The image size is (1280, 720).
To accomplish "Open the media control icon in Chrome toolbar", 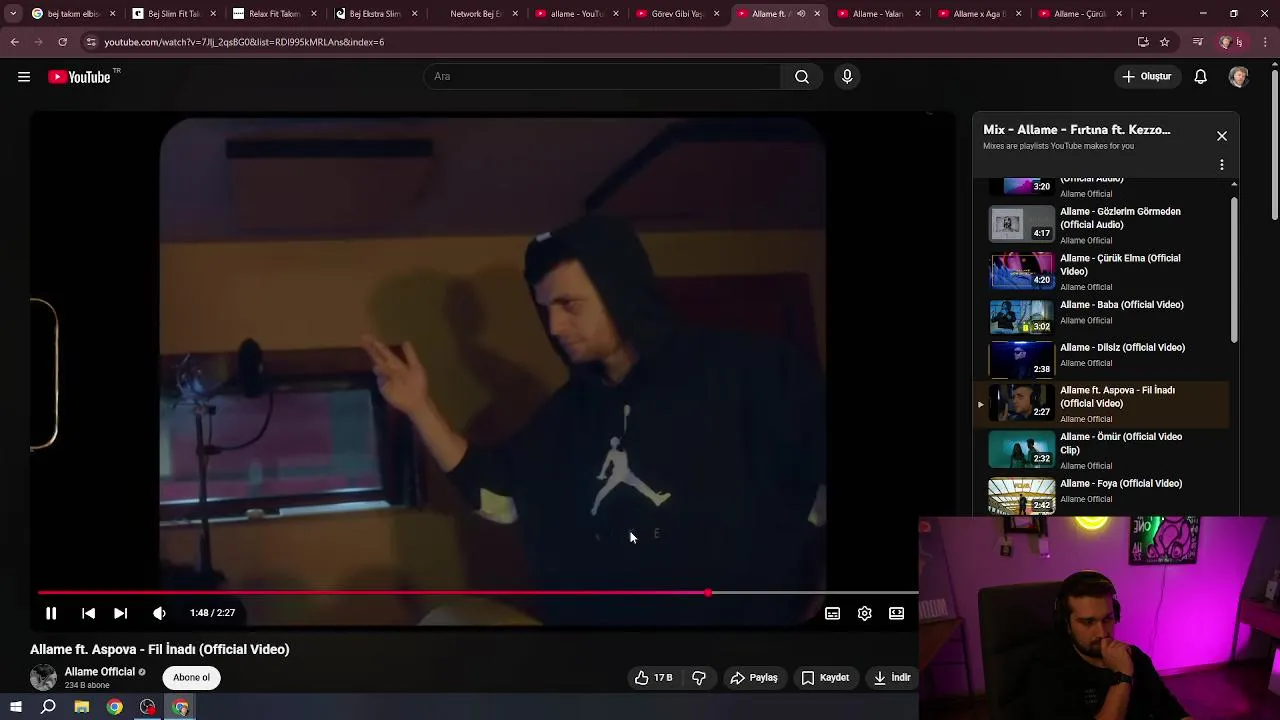I will click(x=1198, y=42).
